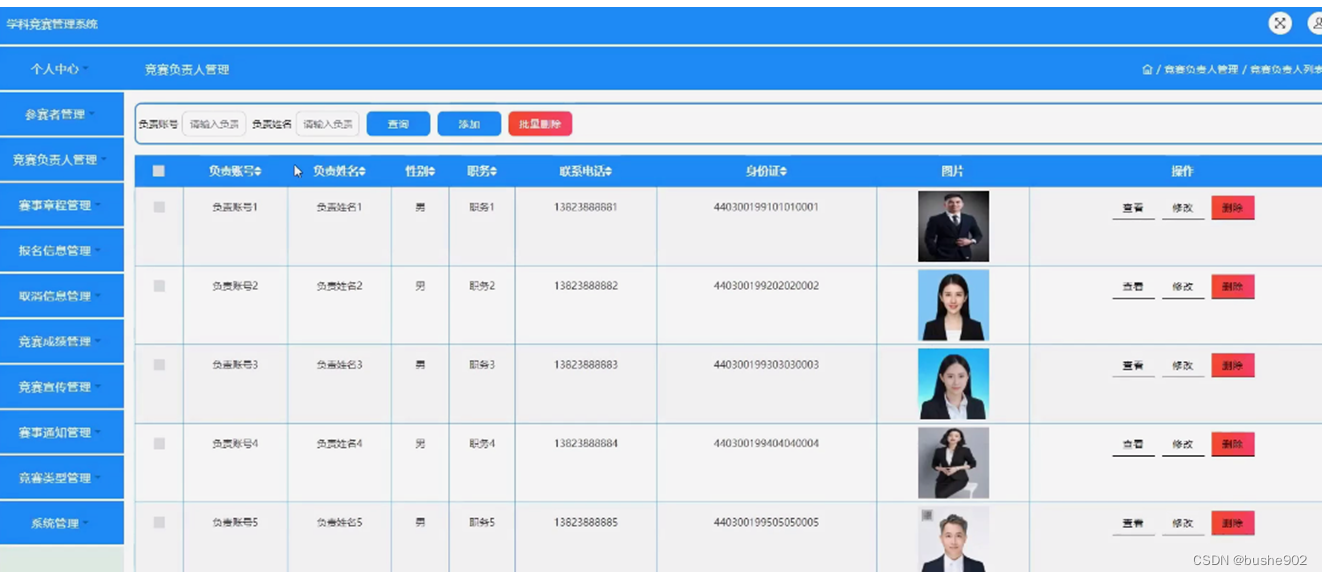Click the red 批量删除 button

[x=540, y=124]
